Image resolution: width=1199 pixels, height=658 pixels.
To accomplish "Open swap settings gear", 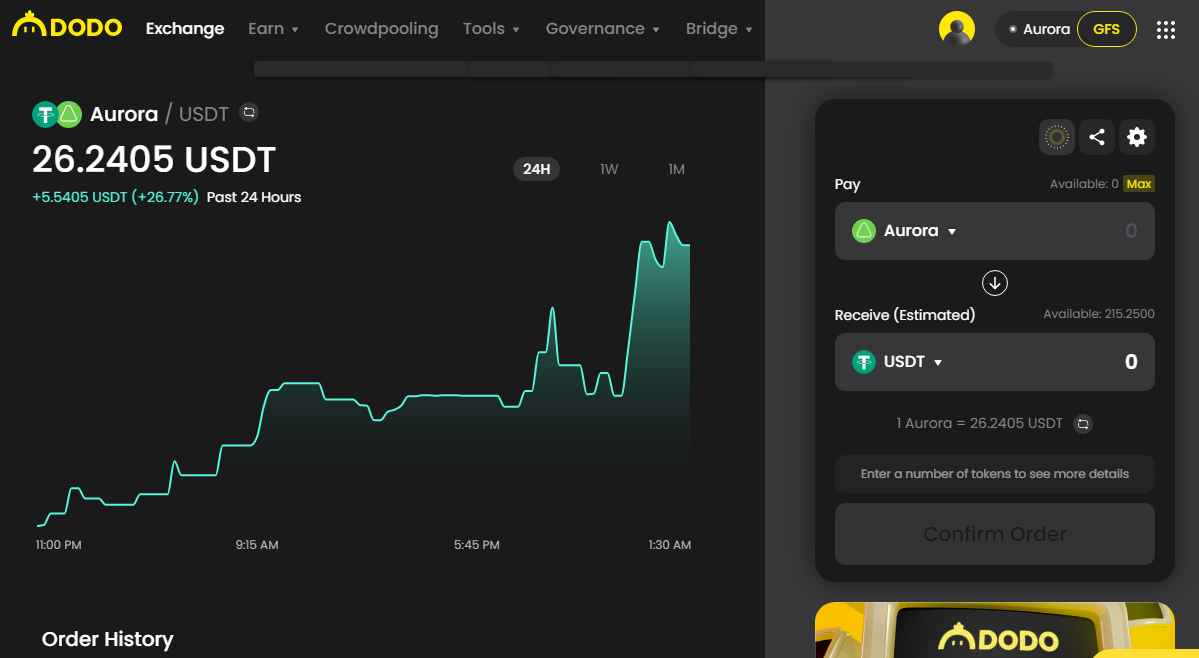I will (1137, 137).
